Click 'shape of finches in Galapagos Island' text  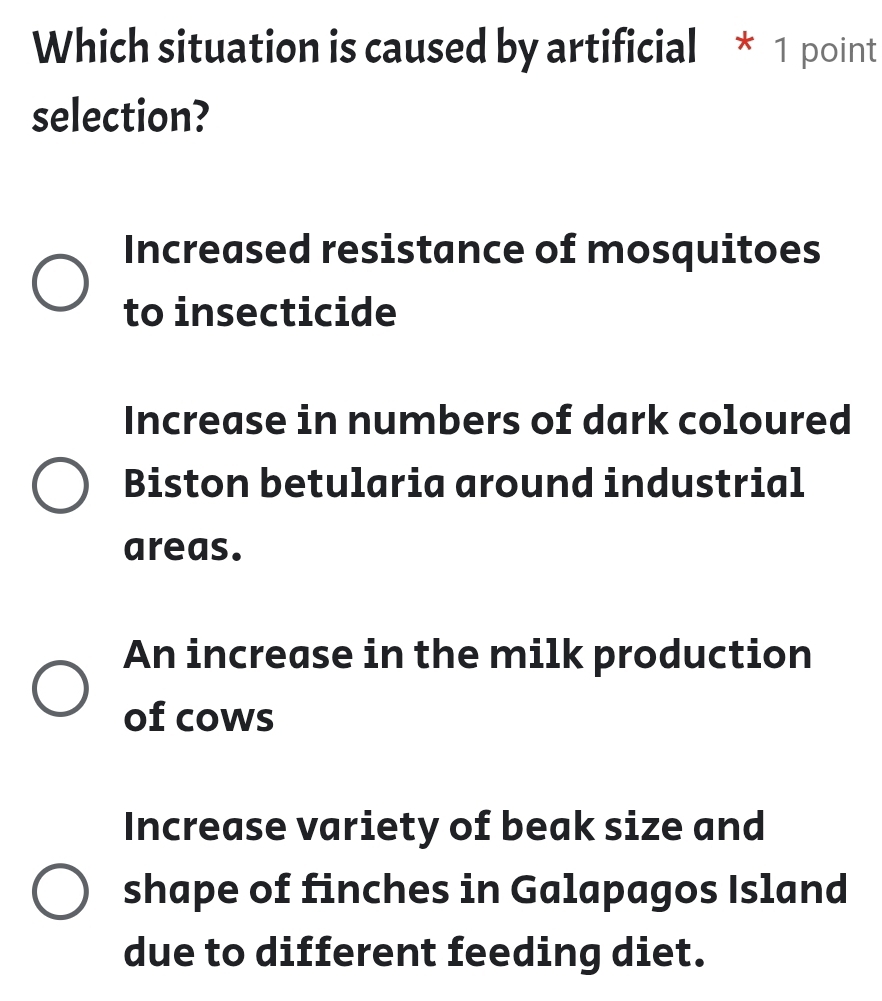(x=483, y=890)
